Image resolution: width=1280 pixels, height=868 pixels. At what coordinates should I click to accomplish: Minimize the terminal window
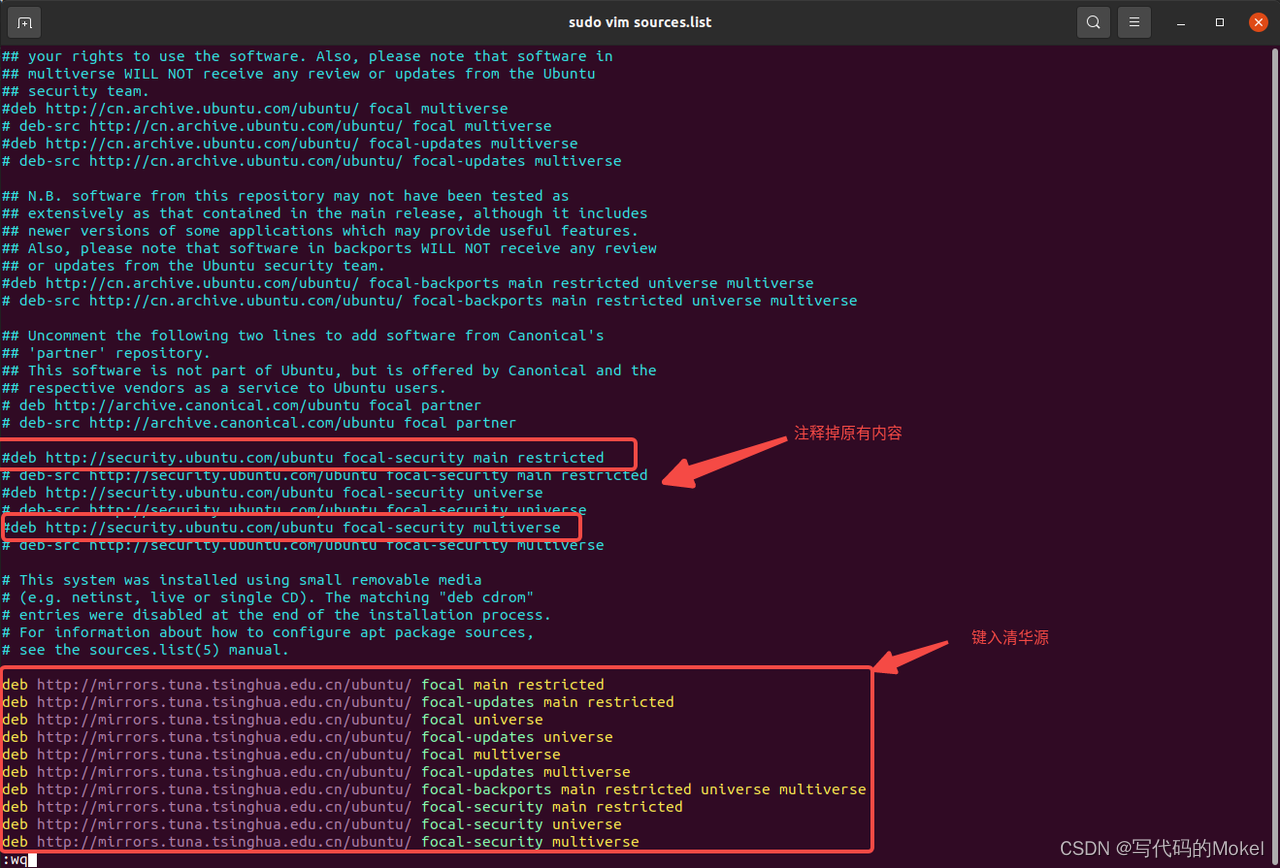pos(1180,21)
